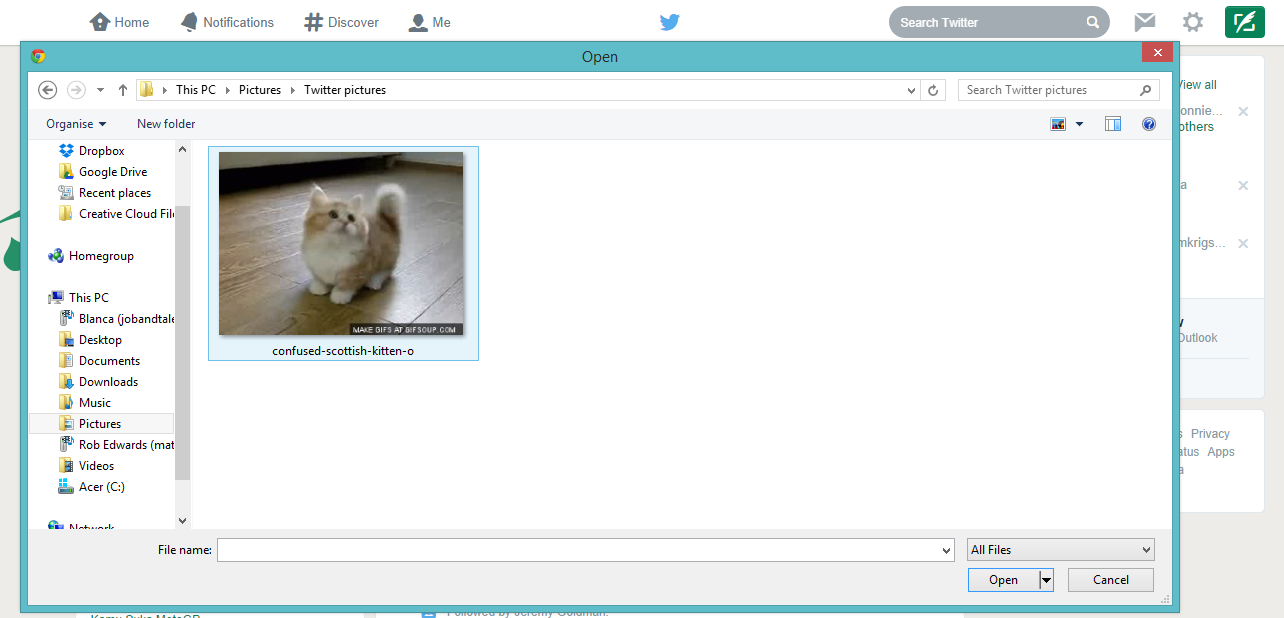Toggle the preview pane
Image resolution: width=1284 pixels, height=618 pixels.
1113,124
